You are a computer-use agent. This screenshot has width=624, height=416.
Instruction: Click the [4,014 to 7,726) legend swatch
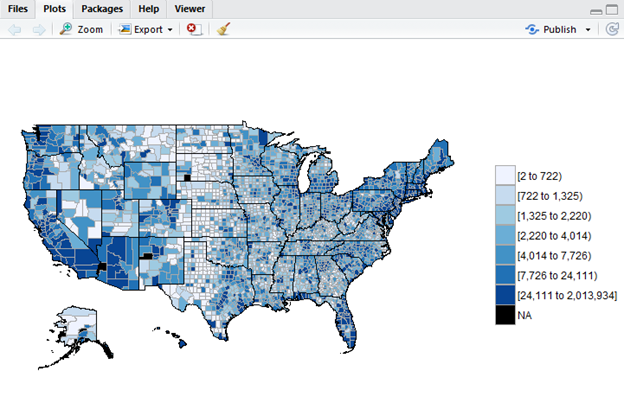click(x=505, y=255)
